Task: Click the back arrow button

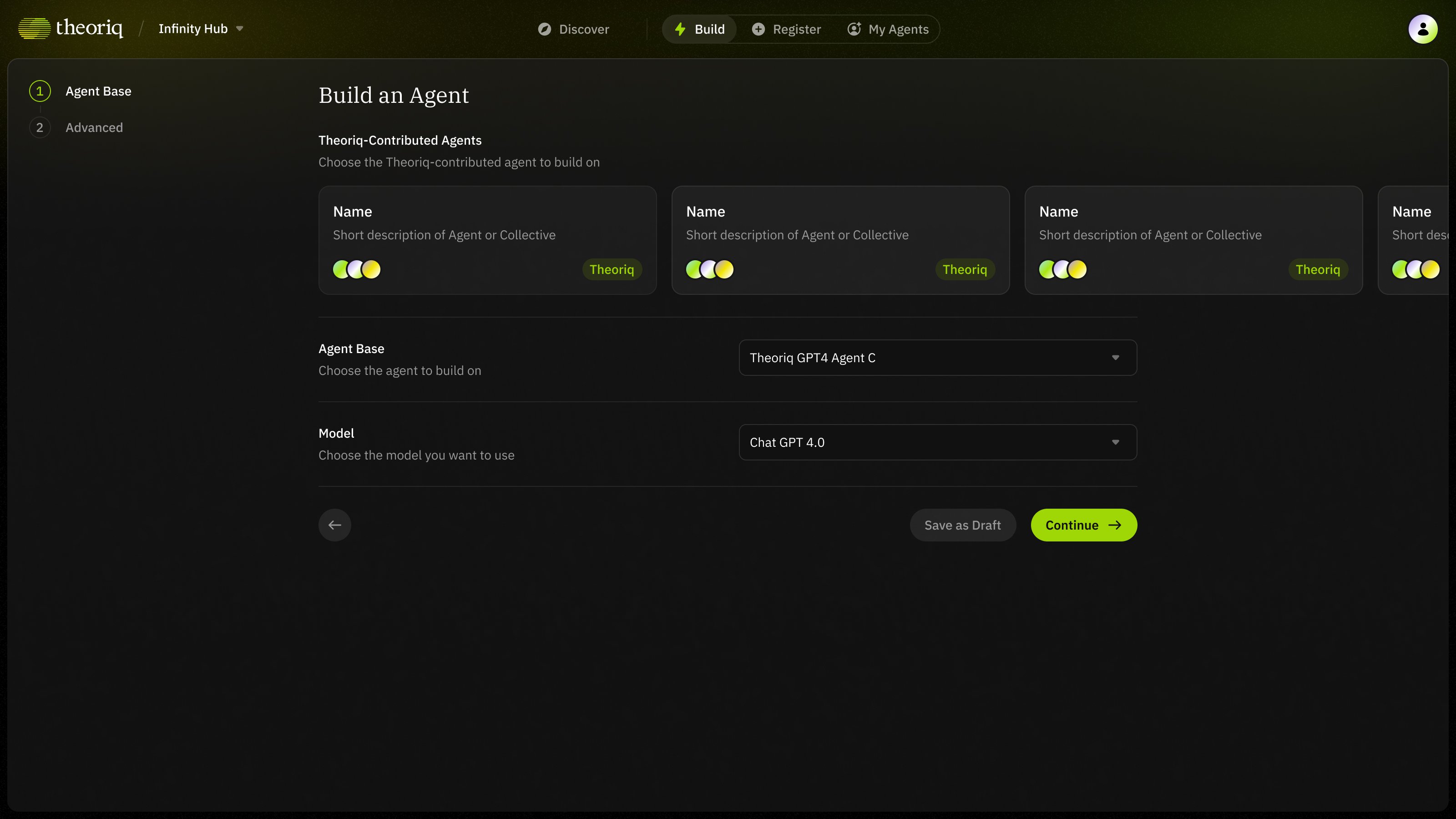Action: (x=334, y=525)
